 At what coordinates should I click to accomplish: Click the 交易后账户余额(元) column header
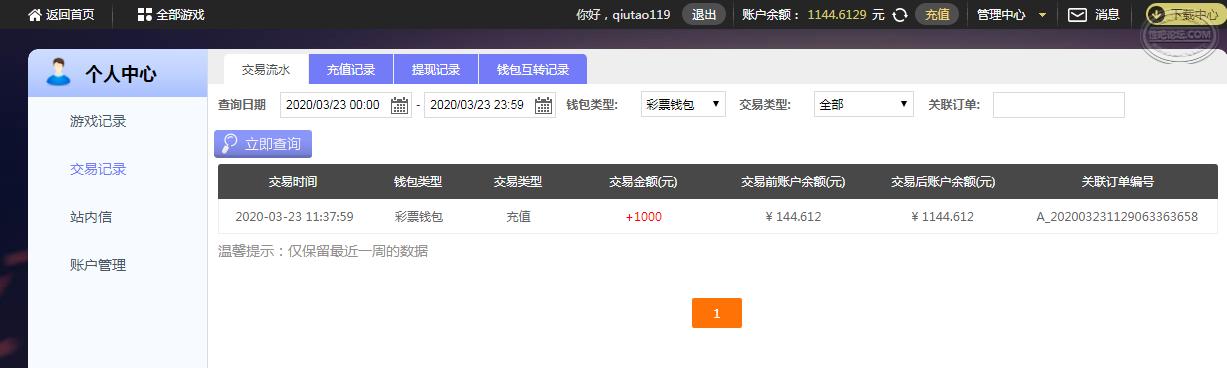943,182
